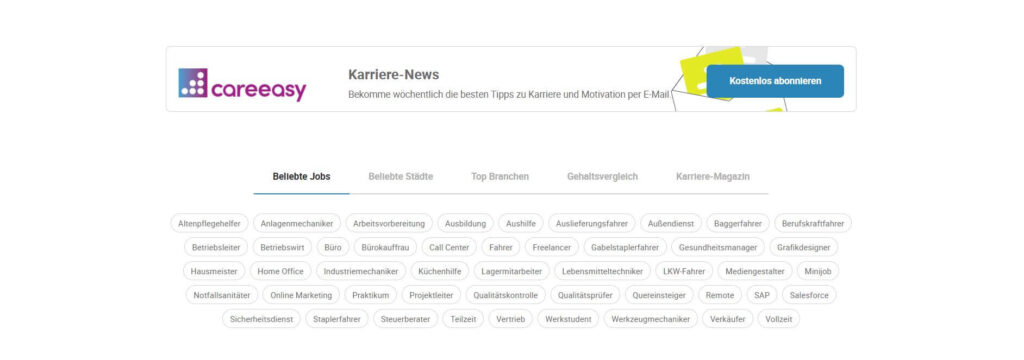The image size is (1024, 360).
Task: Select the Verkäufer tag
Action: [x=728, y=319]
